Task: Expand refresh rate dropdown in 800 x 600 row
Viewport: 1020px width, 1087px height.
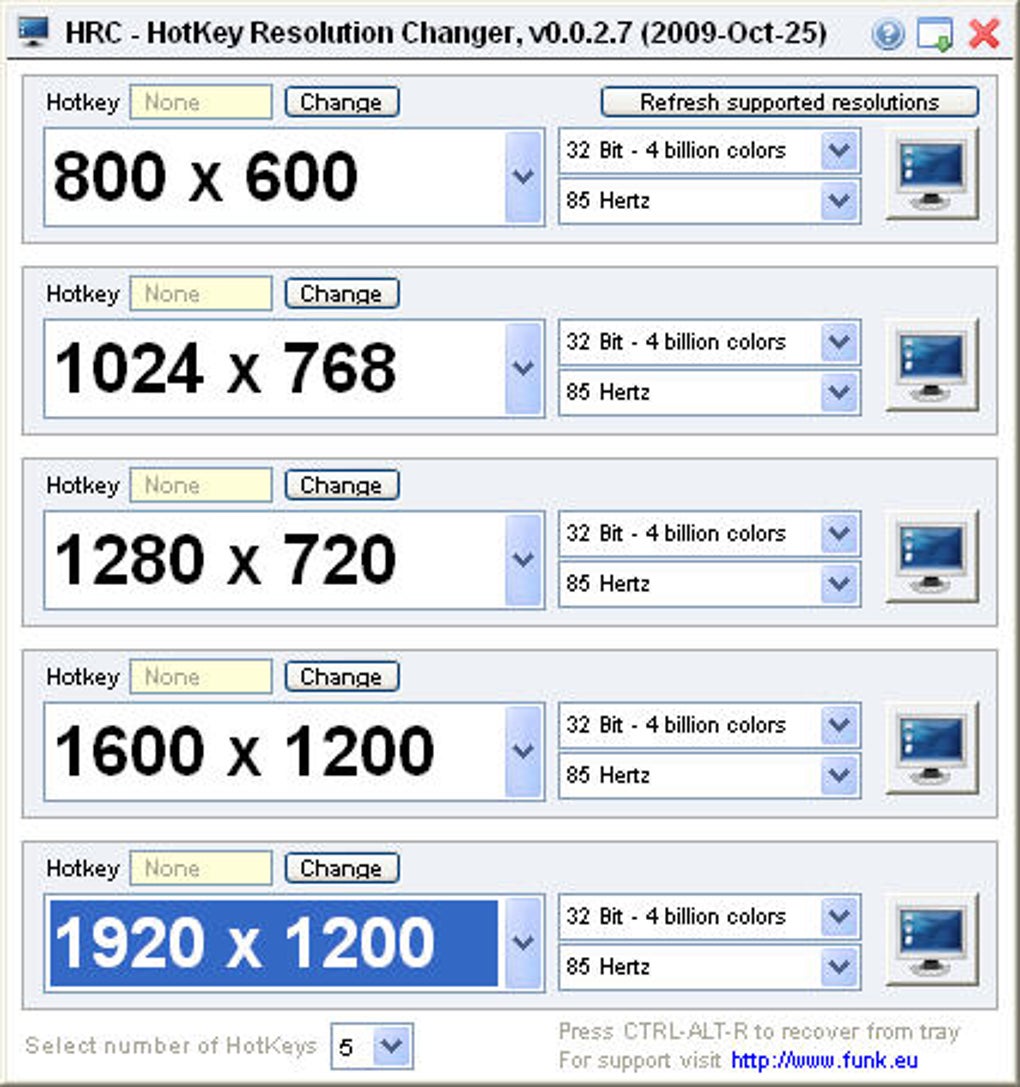Action: point(839,201)
